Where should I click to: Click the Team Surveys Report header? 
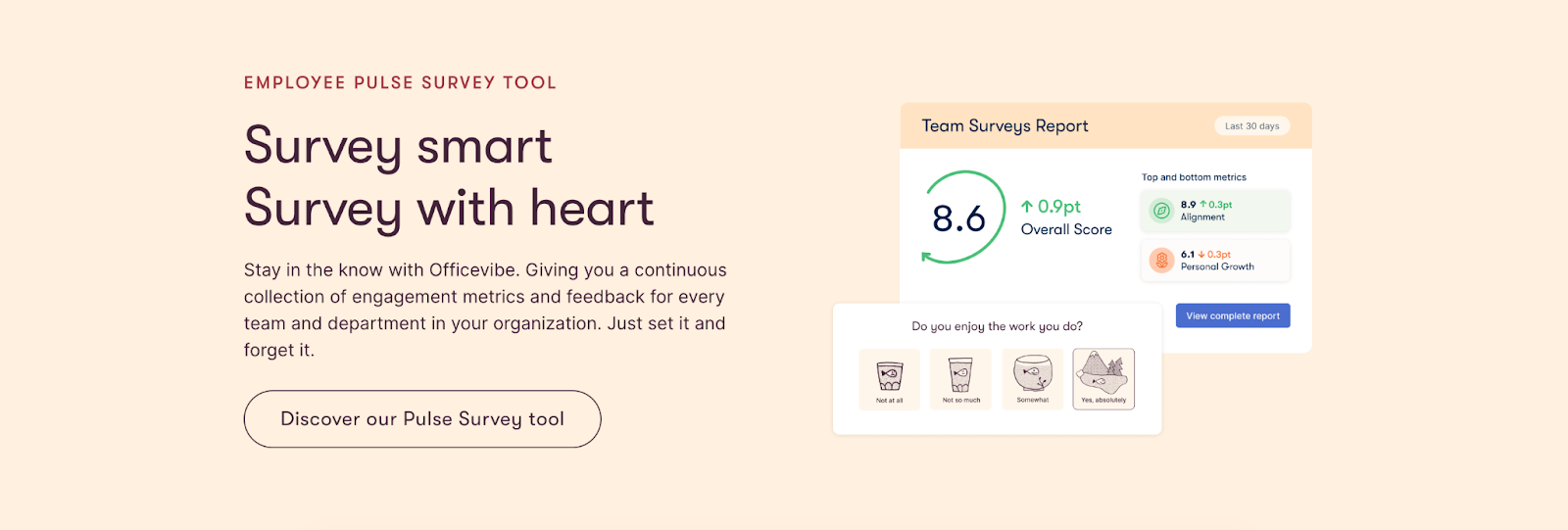point(1004,126)
